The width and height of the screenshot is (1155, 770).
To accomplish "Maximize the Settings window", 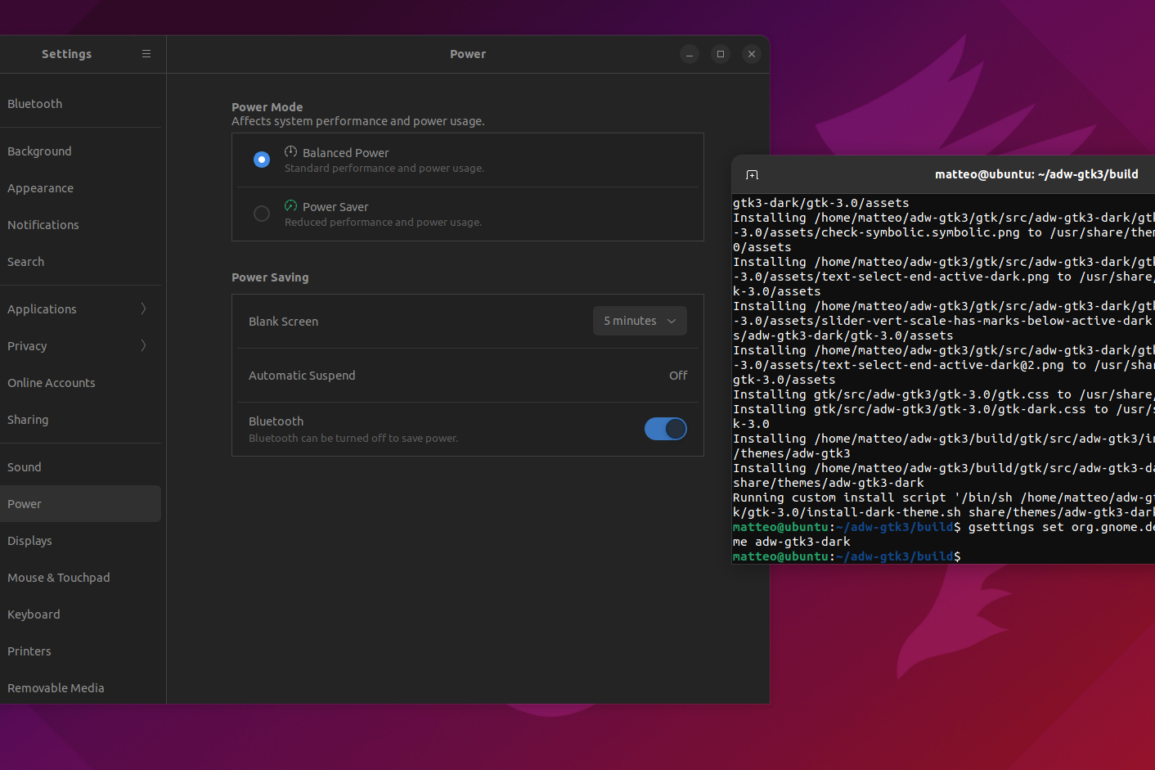I will pyautogui.click(x=720, y=54).
